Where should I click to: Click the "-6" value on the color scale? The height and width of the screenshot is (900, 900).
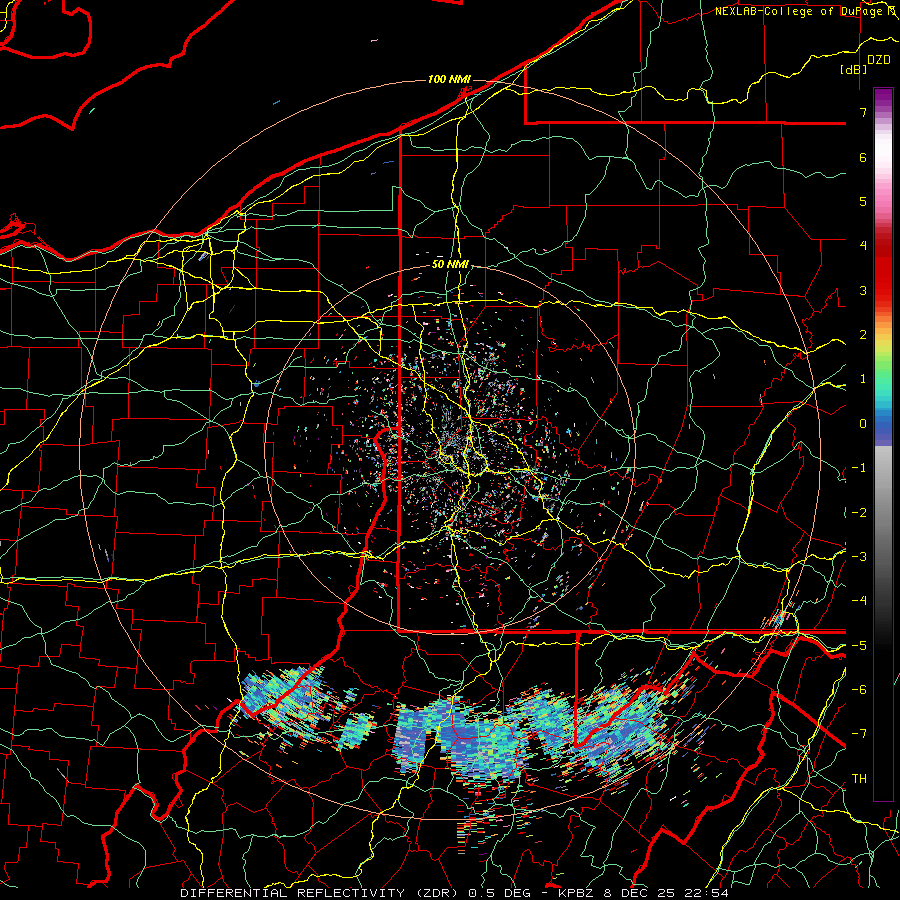859,690
